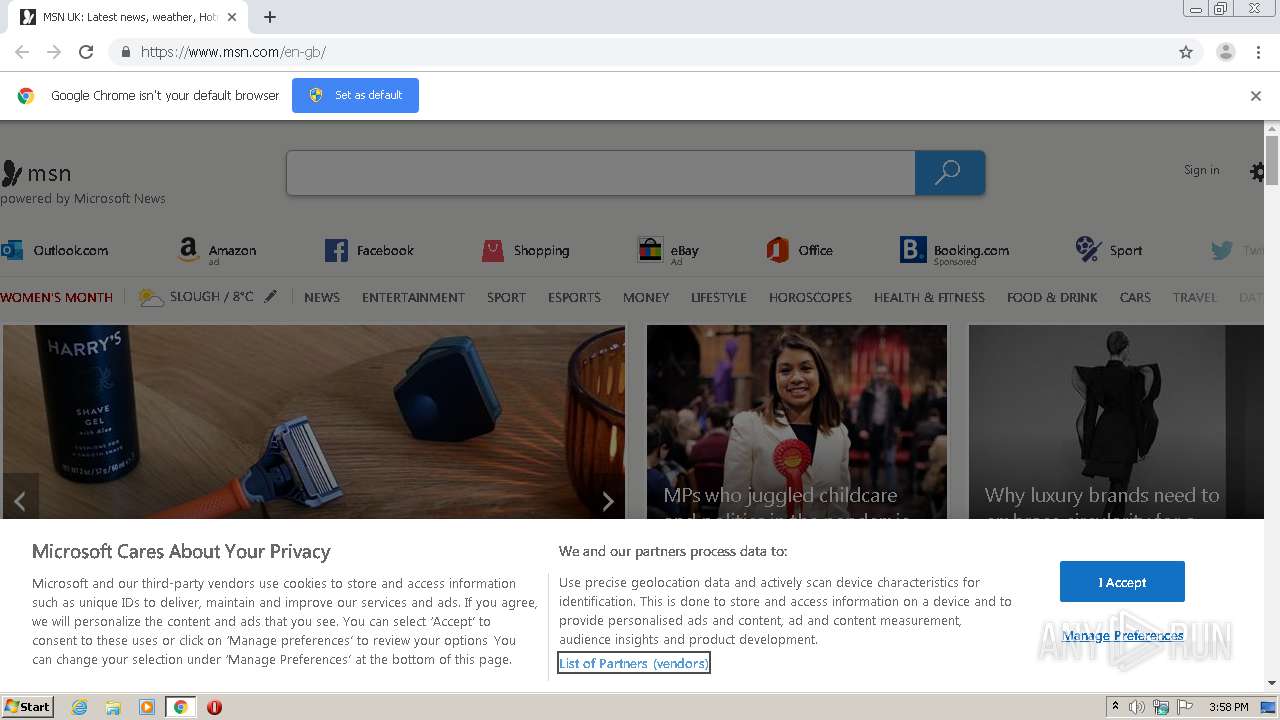Viewport: 1280px width, 720px height.
Task: Open eBay shortcut
Action: pos(668,250)
